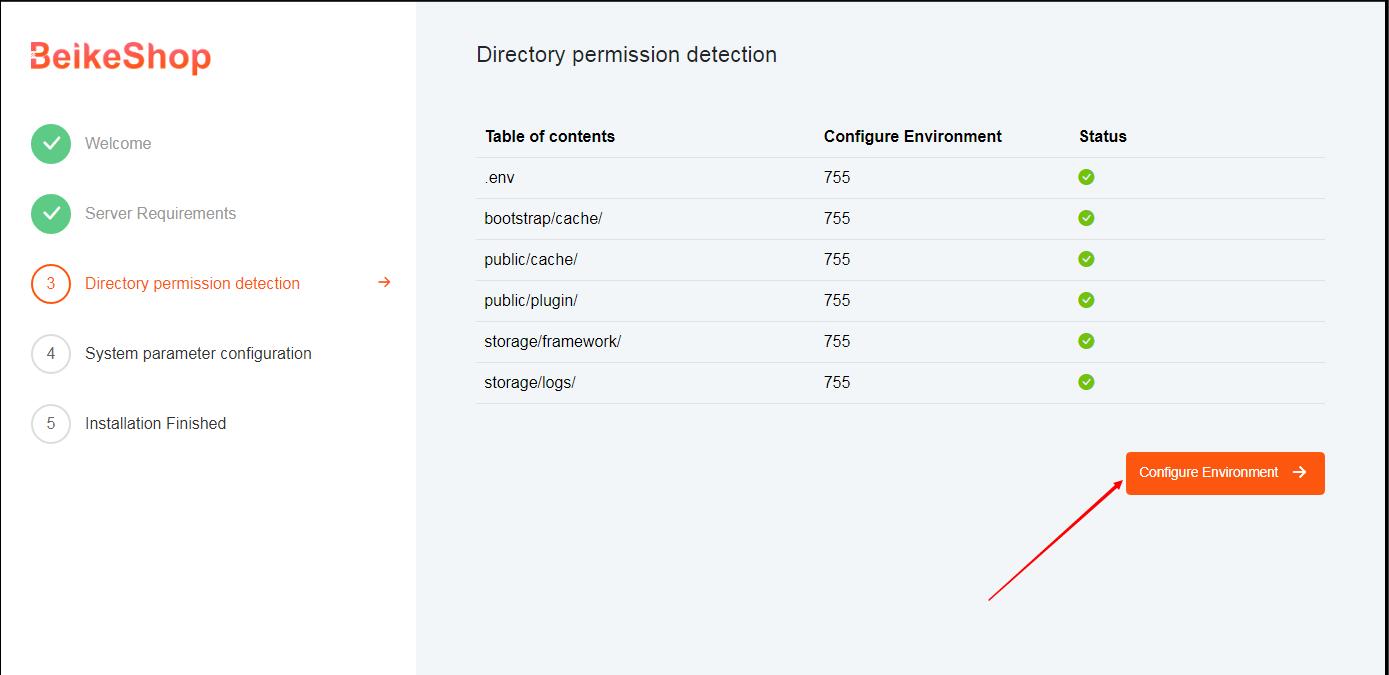Select the step 3 number circle
The image size is (1389, 675).
tap(51, 284)
